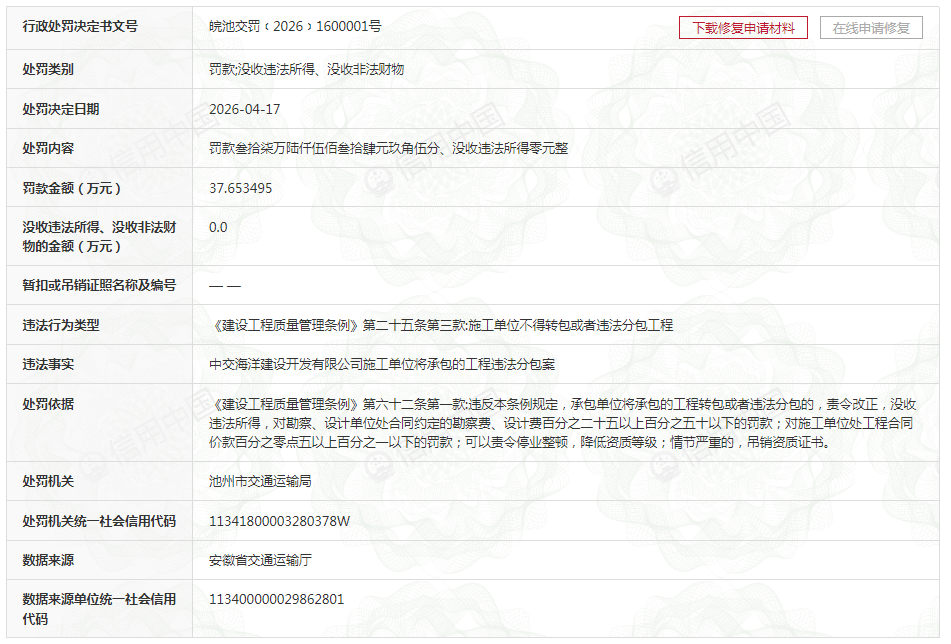Click the credit code 11341800003280378W
Image resolution: width=951 pixels, height=644 pixels.
pyautogui.click(x=279, y=521)
